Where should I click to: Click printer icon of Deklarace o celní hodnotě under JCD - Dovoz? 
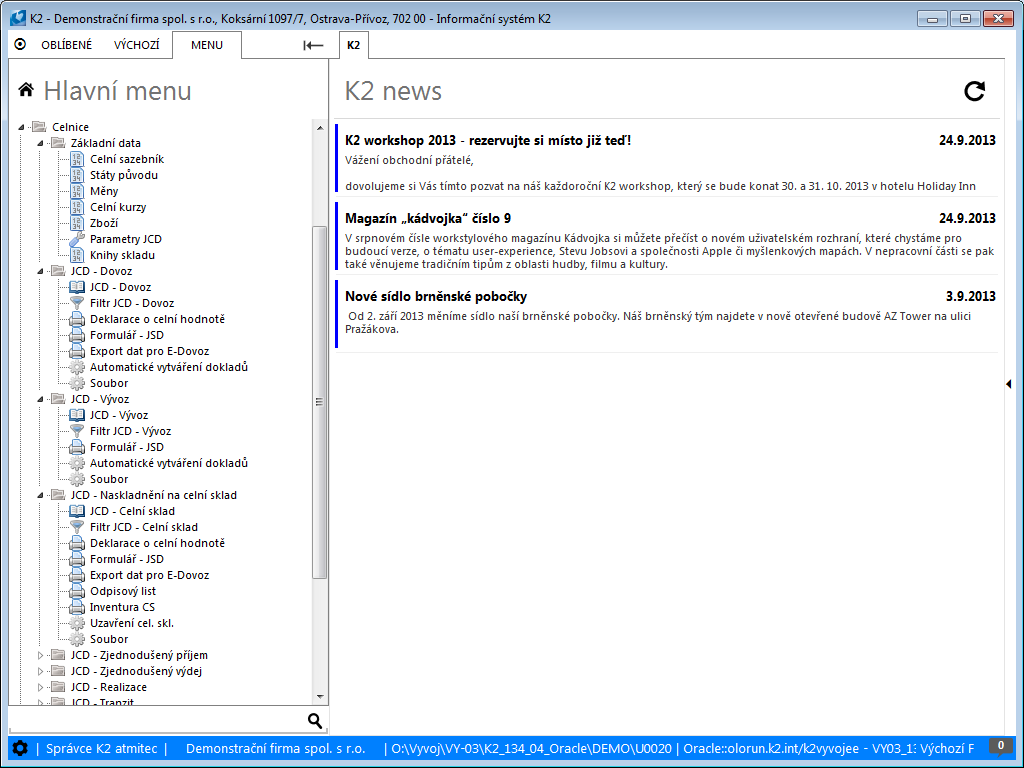77,319
